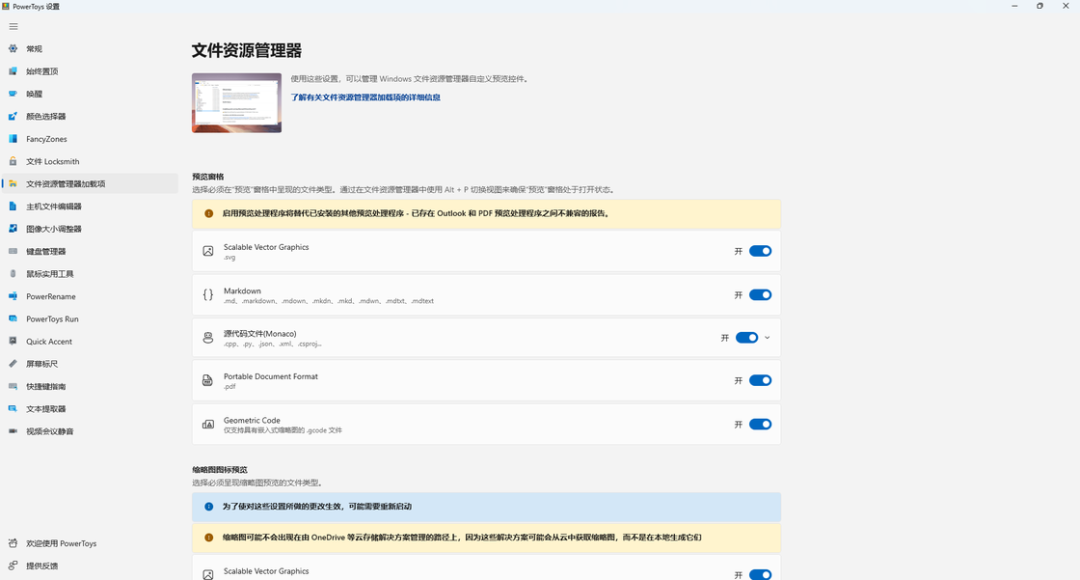This screenshot has width=1080, height=580.
Task: Expand the 源代码文件(Monaco) options chevron
Action: (768, 337)
